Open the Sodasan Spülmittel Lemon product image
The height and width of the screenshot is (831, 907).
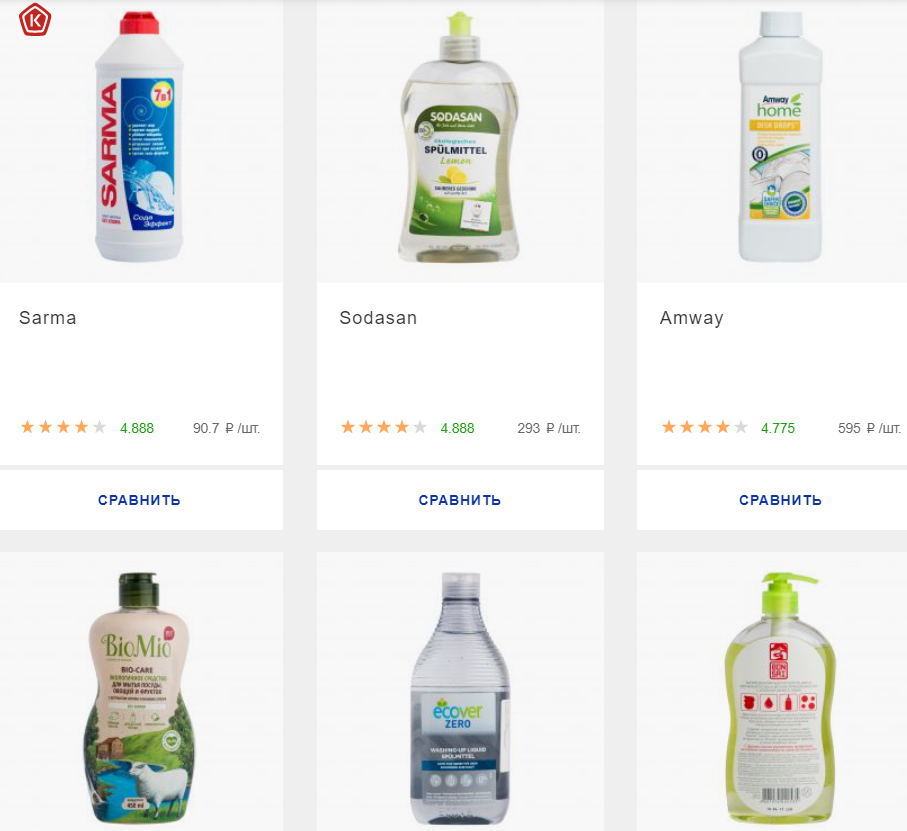[x=459, y=136]
